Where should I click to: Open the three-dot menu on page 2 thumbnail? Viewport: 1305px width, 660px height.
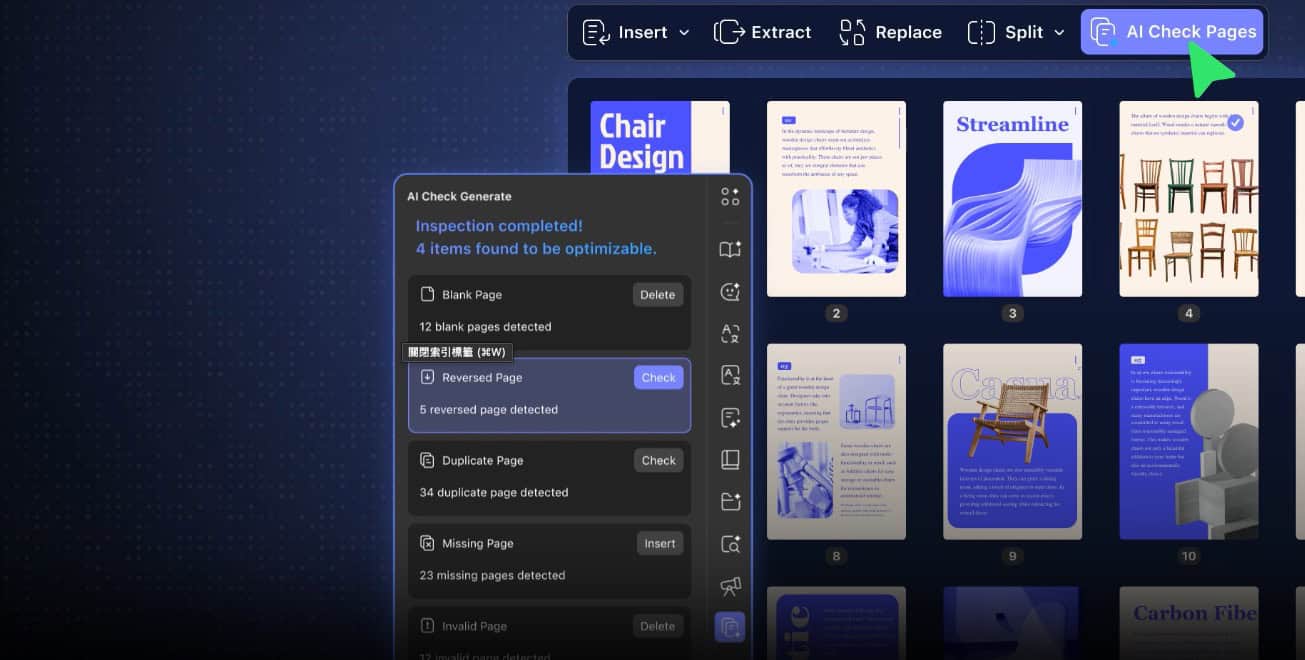click(899, 111)
